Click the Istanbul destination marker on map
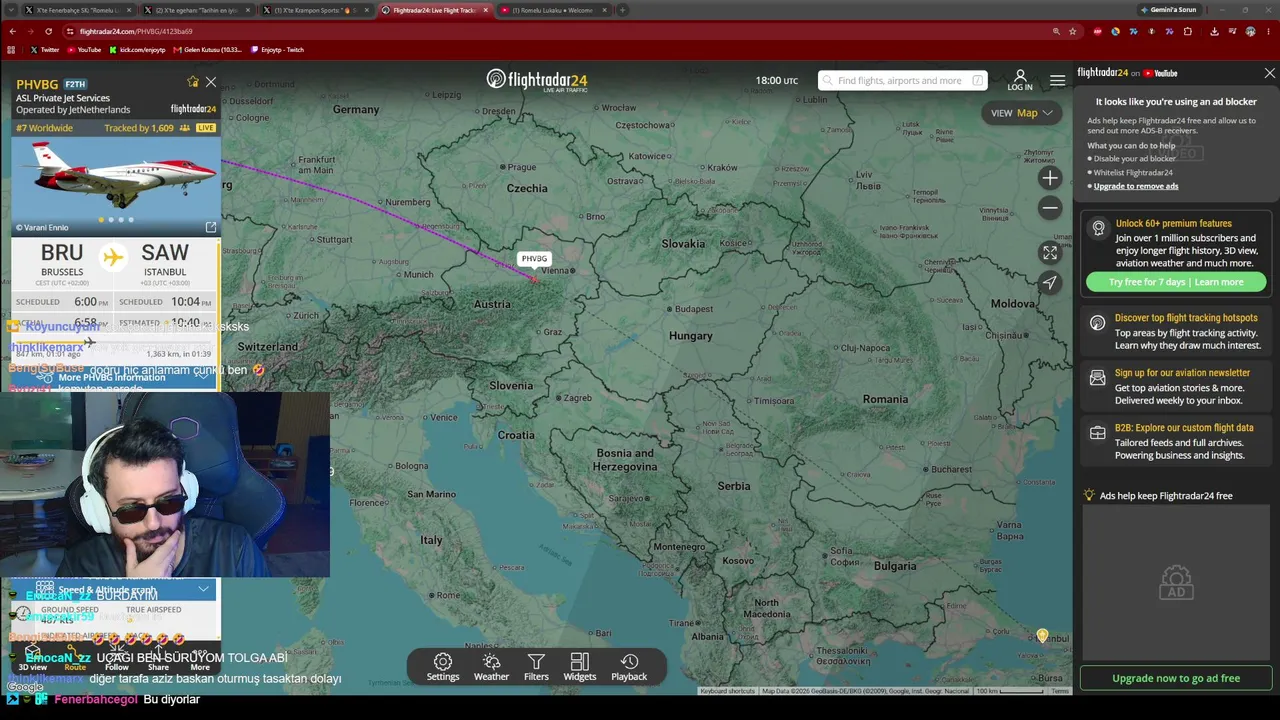 tap(1042, 636)
